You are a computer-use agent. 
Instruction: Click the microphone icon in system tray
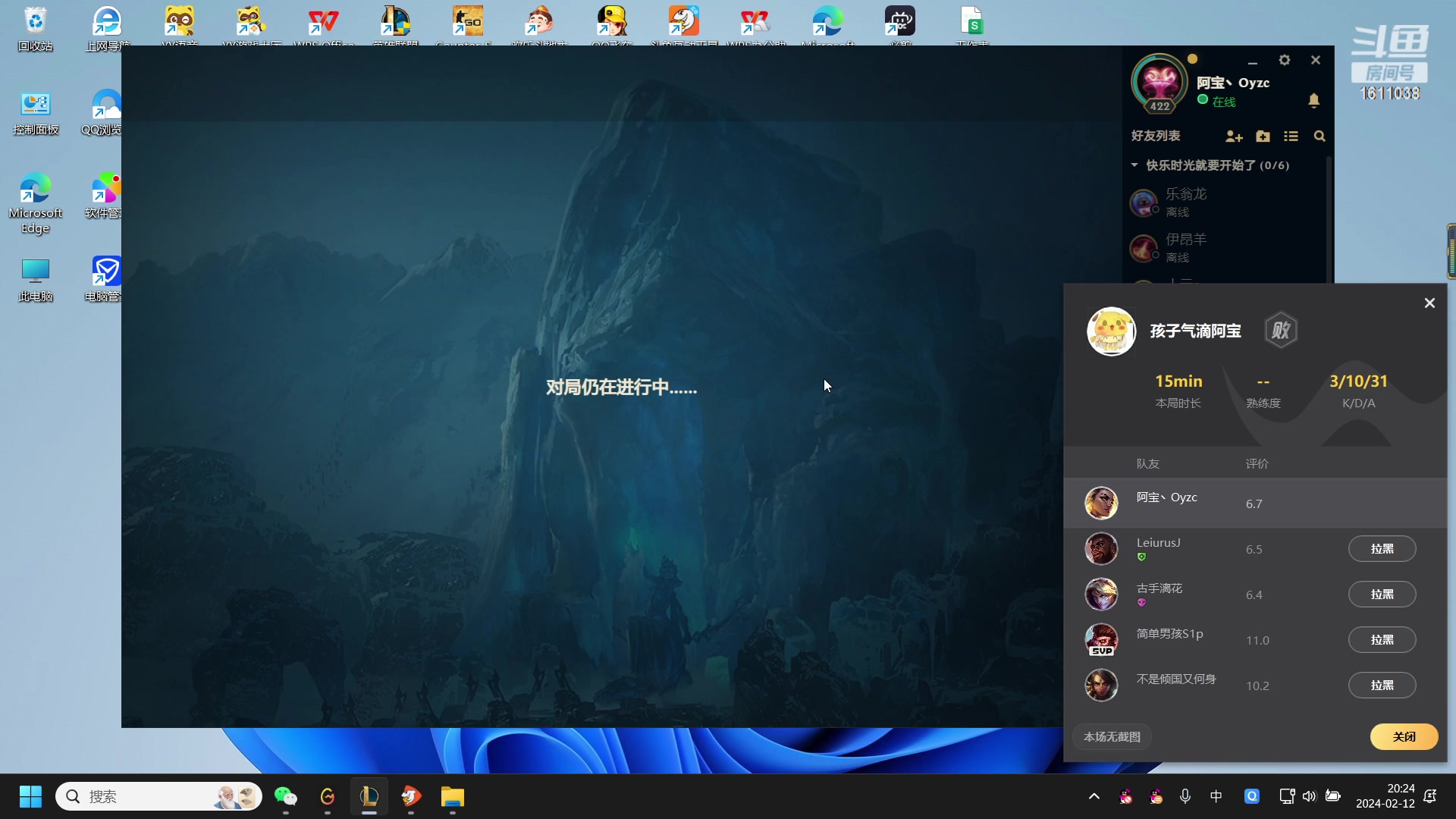(x=1185, y=796)
